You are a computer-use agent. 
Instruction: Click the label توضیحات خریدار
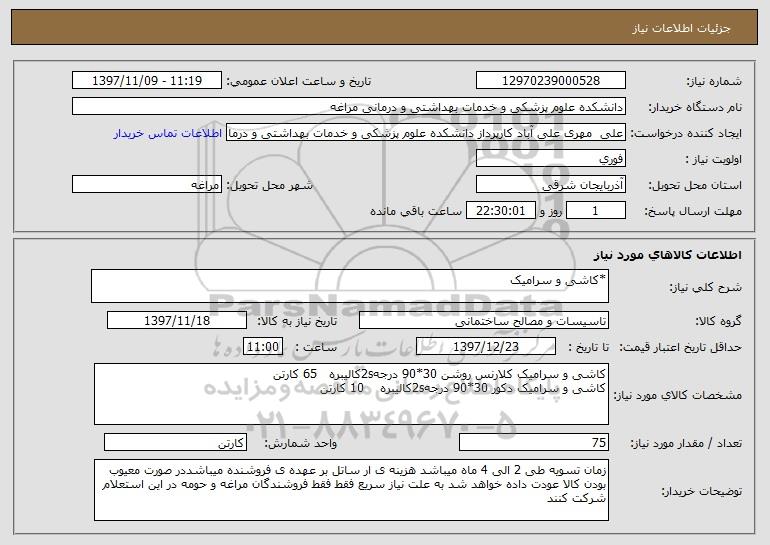click(x=701, y=491)
